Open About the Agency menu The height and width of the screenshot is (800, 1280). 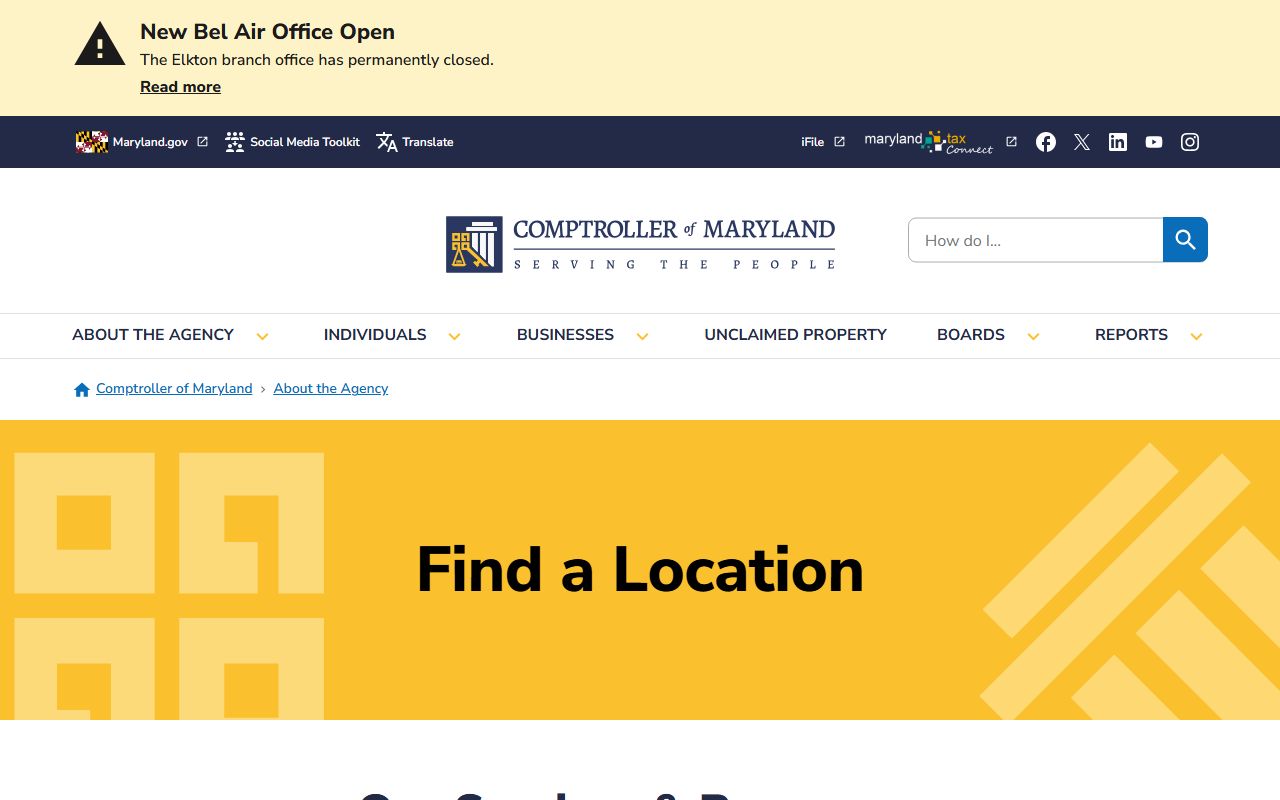[x=153, y=335]
